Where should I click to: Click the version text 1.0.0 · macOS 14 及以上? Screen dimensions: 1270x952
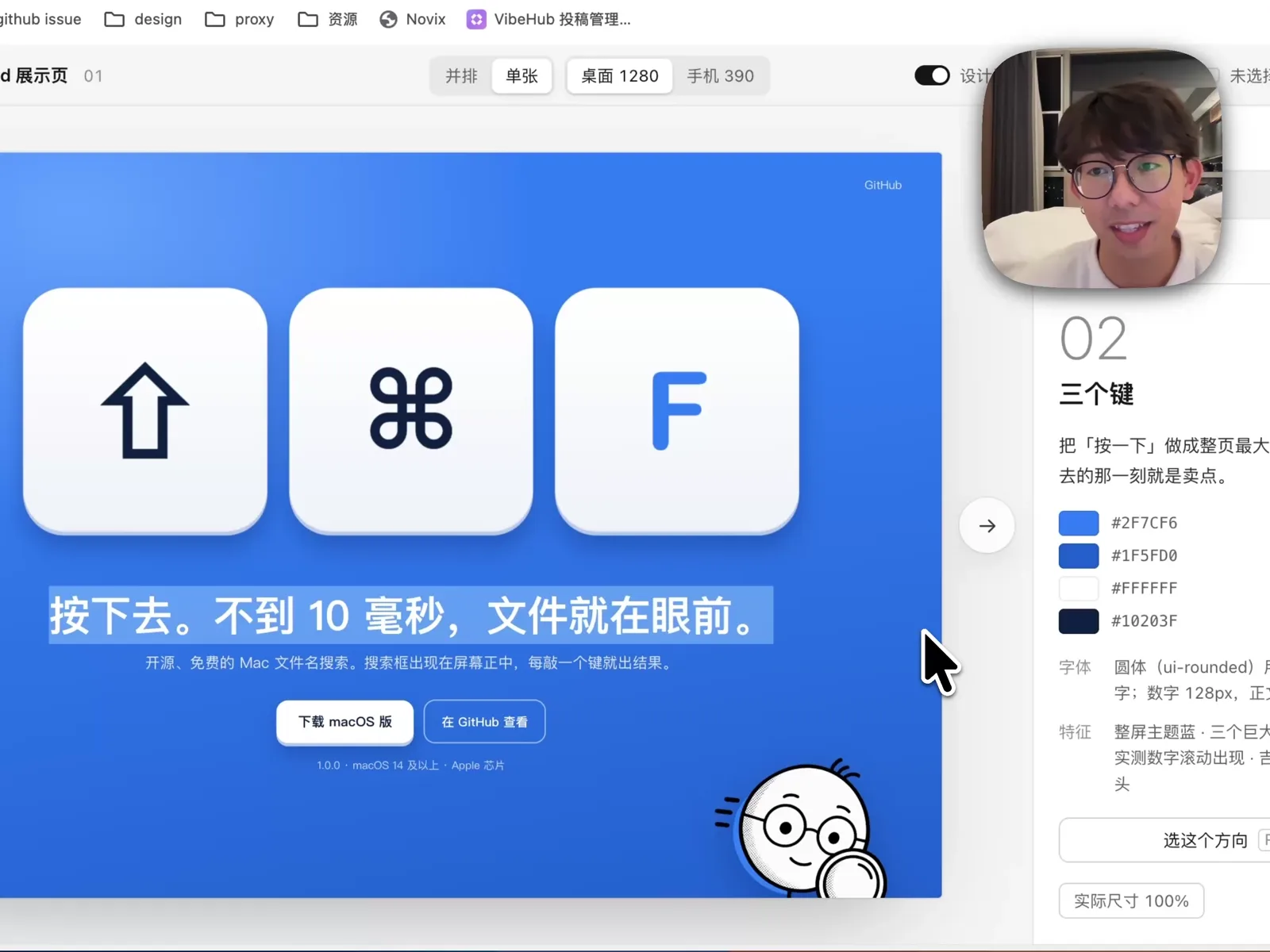(x=410, y=766)
